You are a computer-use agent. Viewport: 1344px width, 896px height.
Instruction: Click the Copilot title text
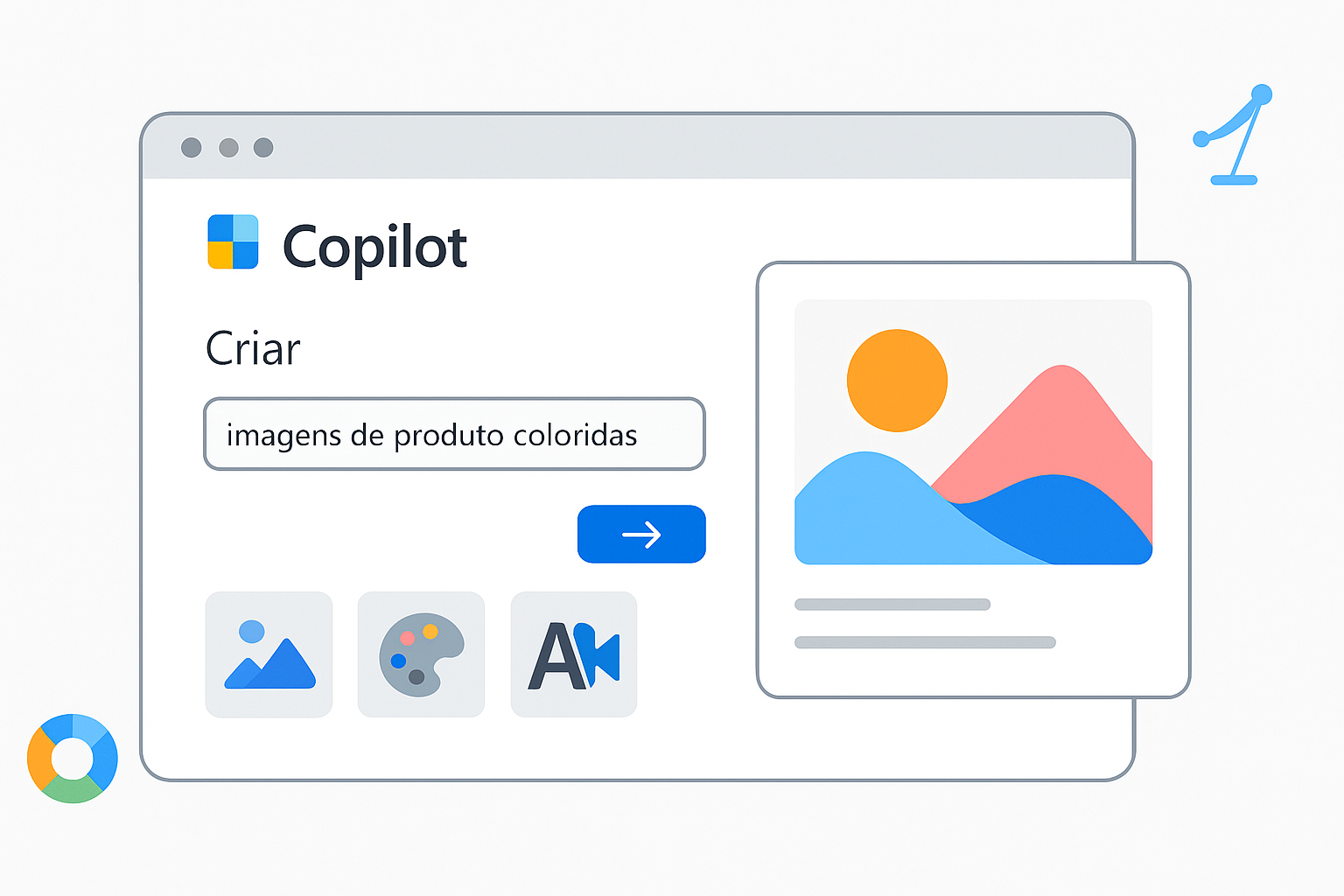coord(374,248)
